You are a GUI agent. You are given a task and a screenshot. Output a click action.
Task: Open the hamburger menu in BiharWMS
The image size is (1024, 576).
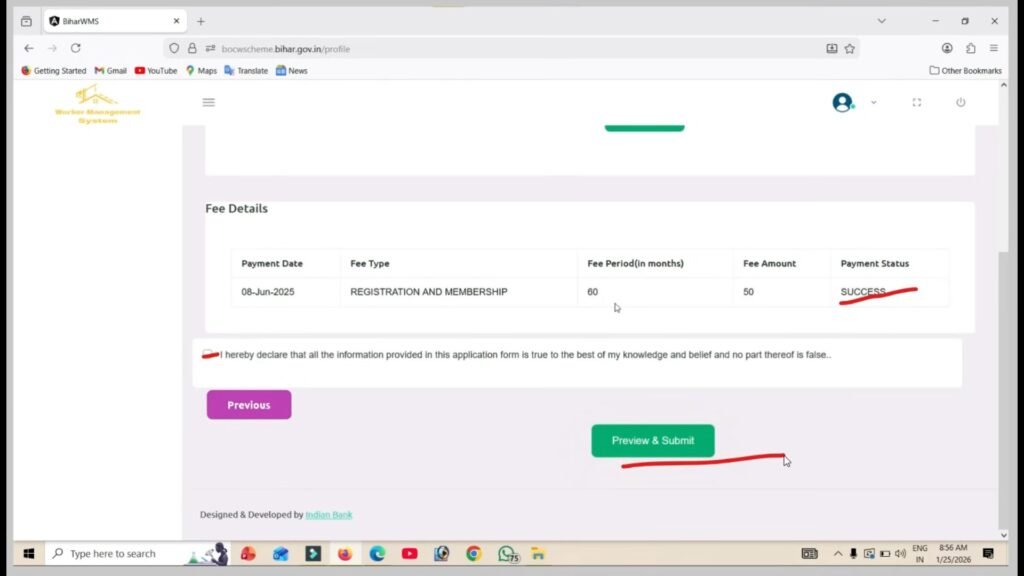pos(208,102)
